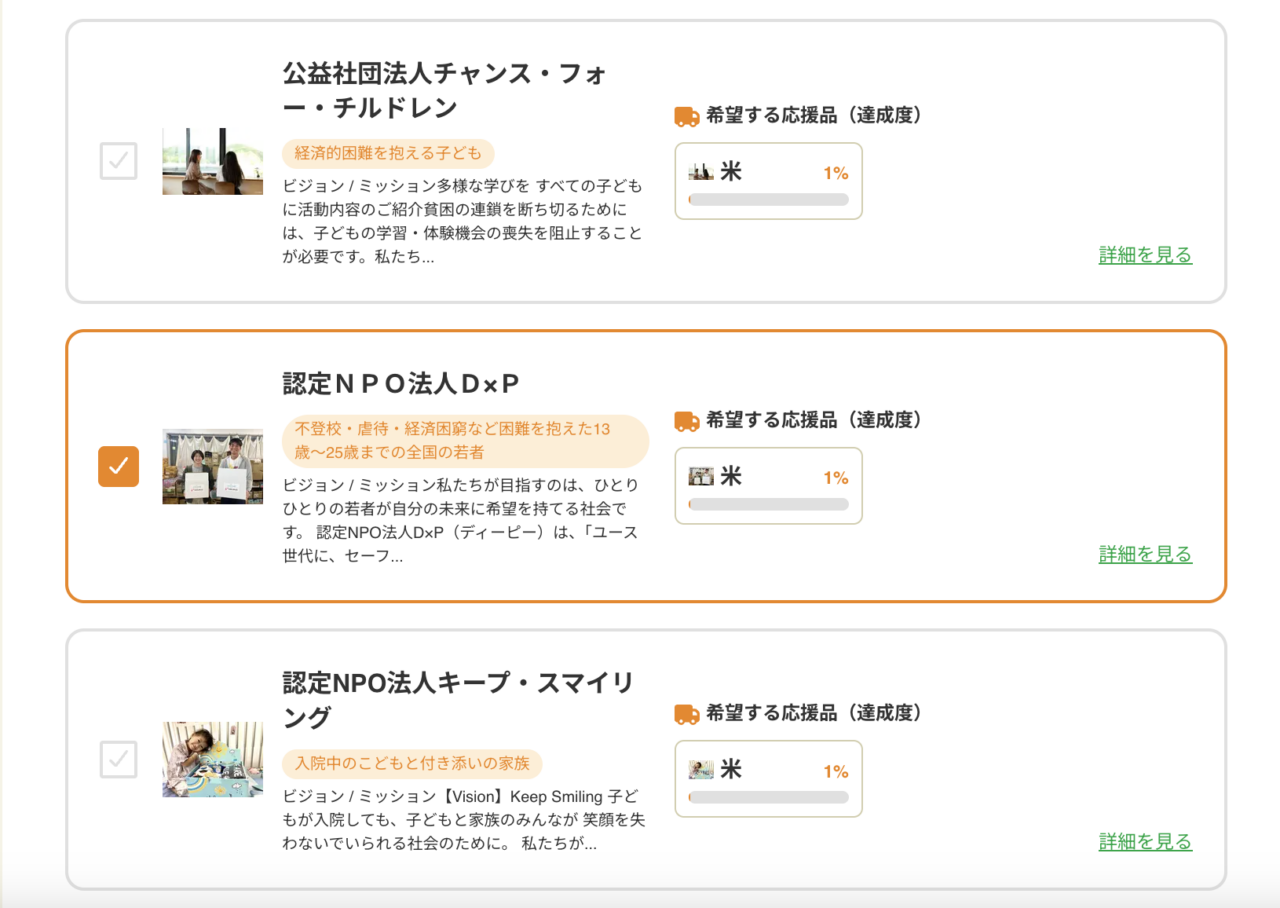Click small rice icon in Keep Smiling card
The height and width of the screenshot is (908, 1280).
(701, 769)
